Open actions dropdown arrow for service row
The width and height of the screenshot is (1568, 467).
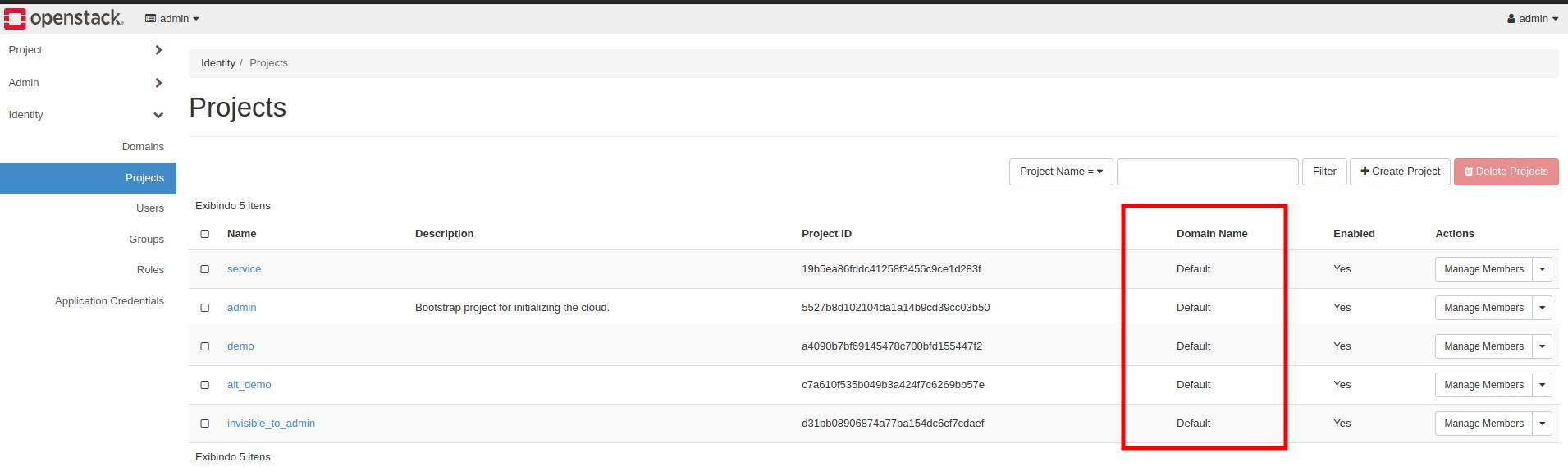1542,269
